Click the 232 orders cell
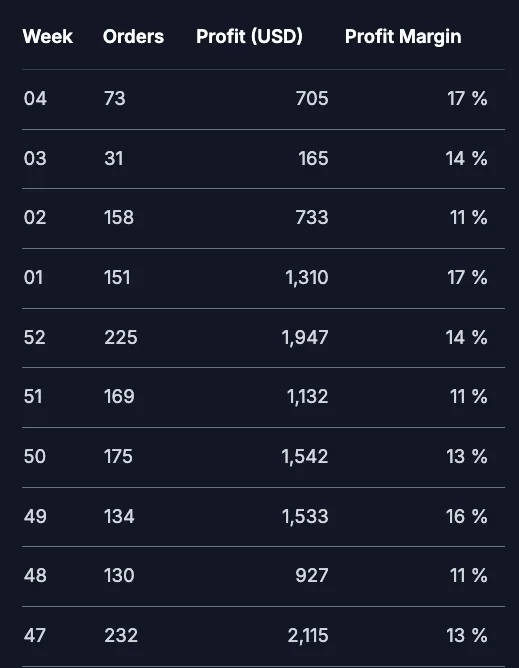 coord(121,636)
